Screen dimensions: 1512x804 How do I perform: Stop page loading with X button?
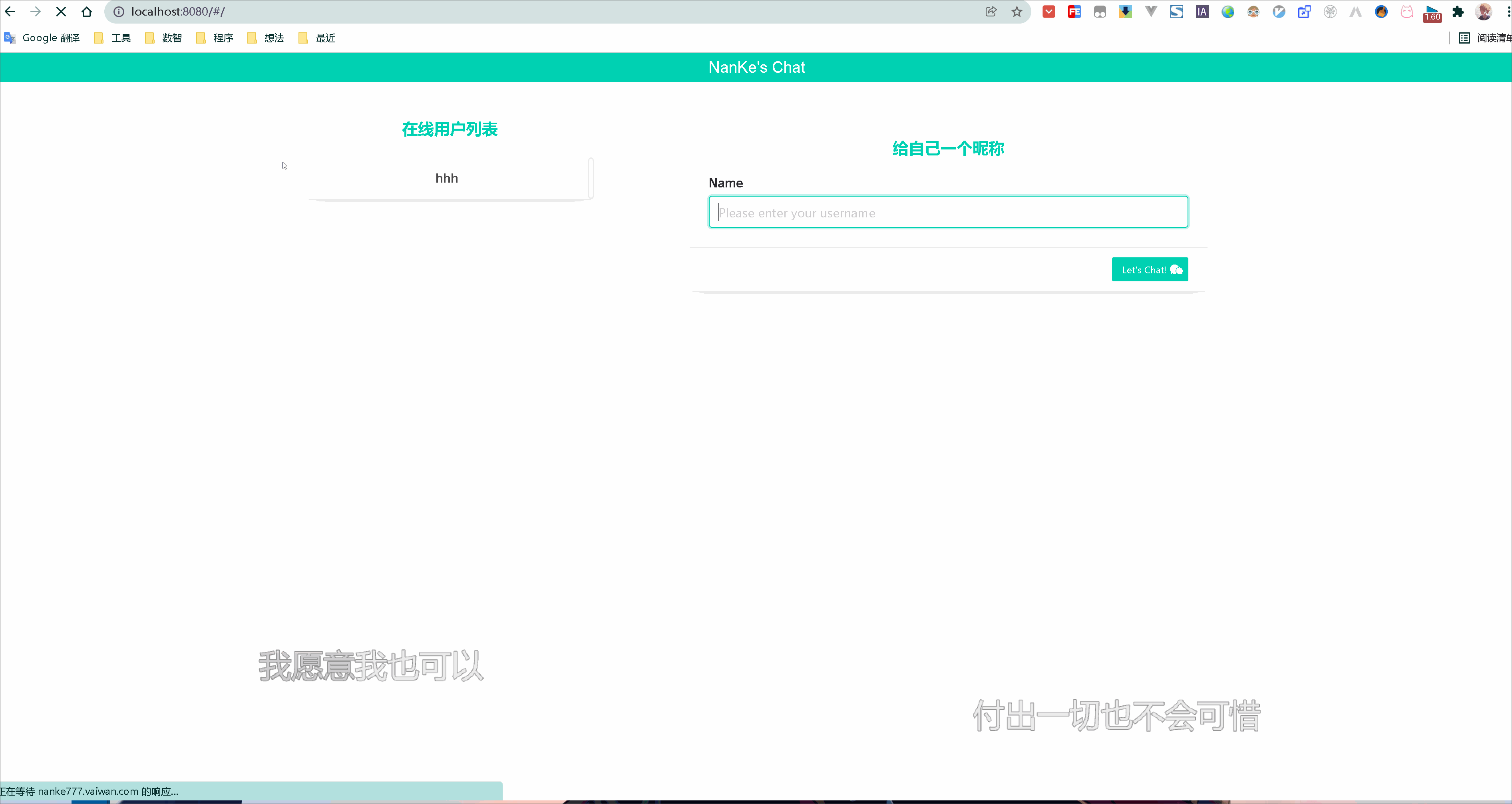[61, 12]
